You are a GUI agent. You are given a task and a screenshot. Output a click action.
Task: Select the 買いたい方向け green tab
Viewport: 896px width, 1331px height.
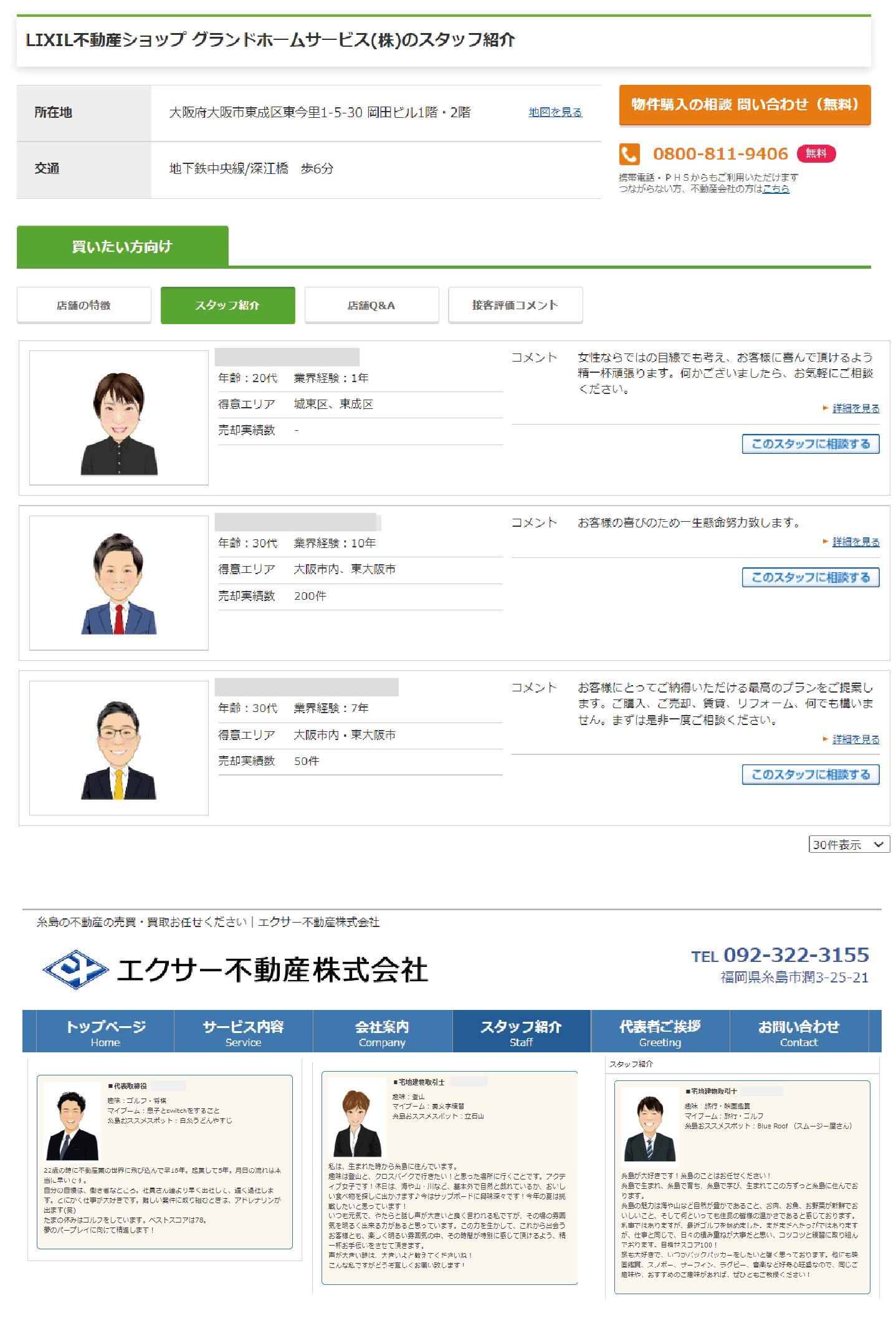click(x=122, y=246)
